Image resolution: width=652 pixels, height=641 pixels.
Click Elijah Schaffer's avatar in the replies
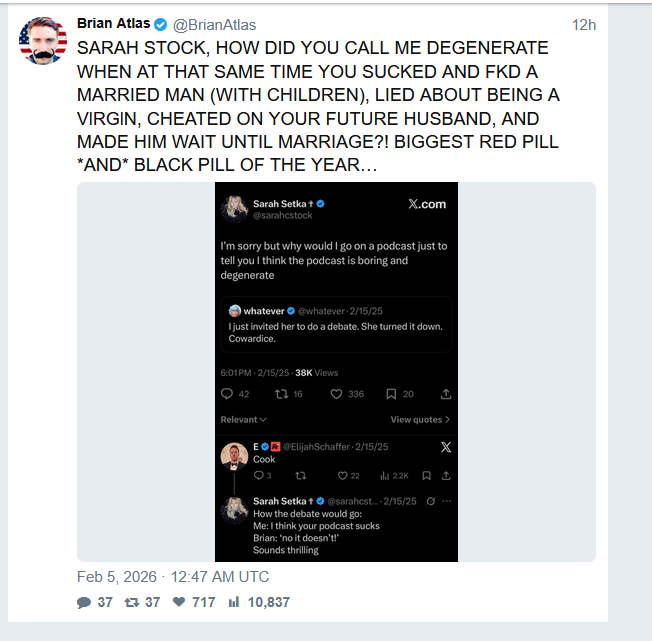tap(234, 455)
